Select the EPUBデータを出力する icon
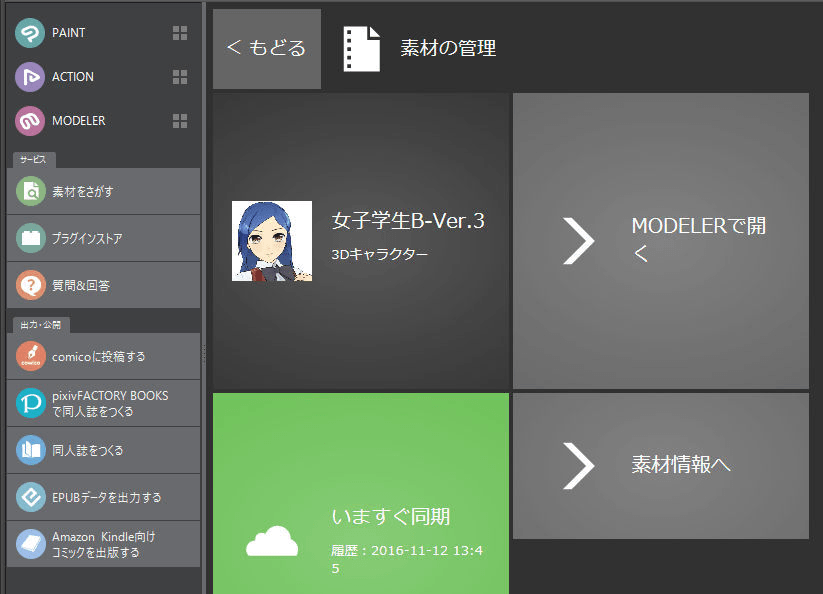 pyautogui.click(x=29, y=497)
